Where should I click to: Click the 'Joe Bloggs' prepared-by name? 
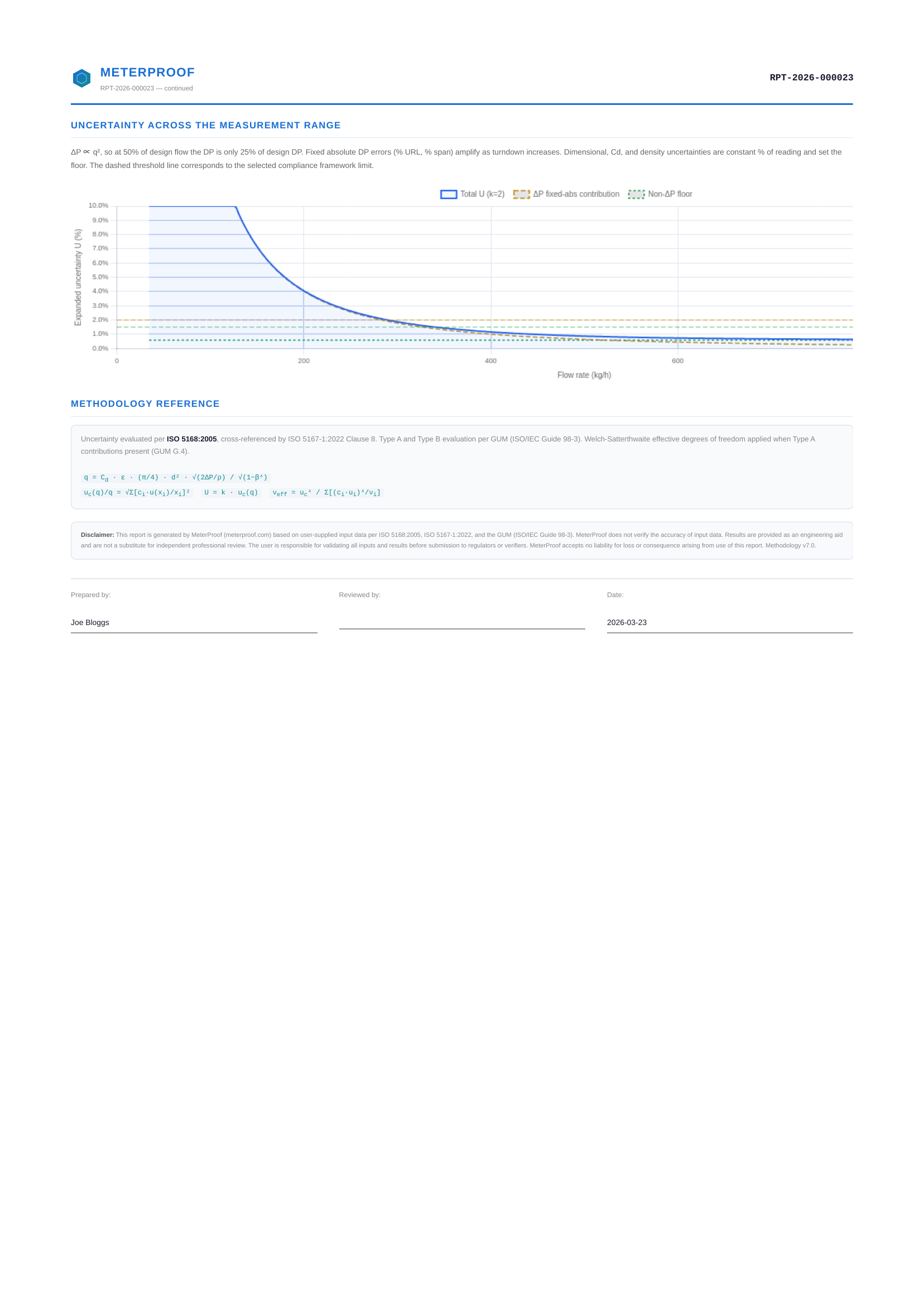tap(90, 622)
